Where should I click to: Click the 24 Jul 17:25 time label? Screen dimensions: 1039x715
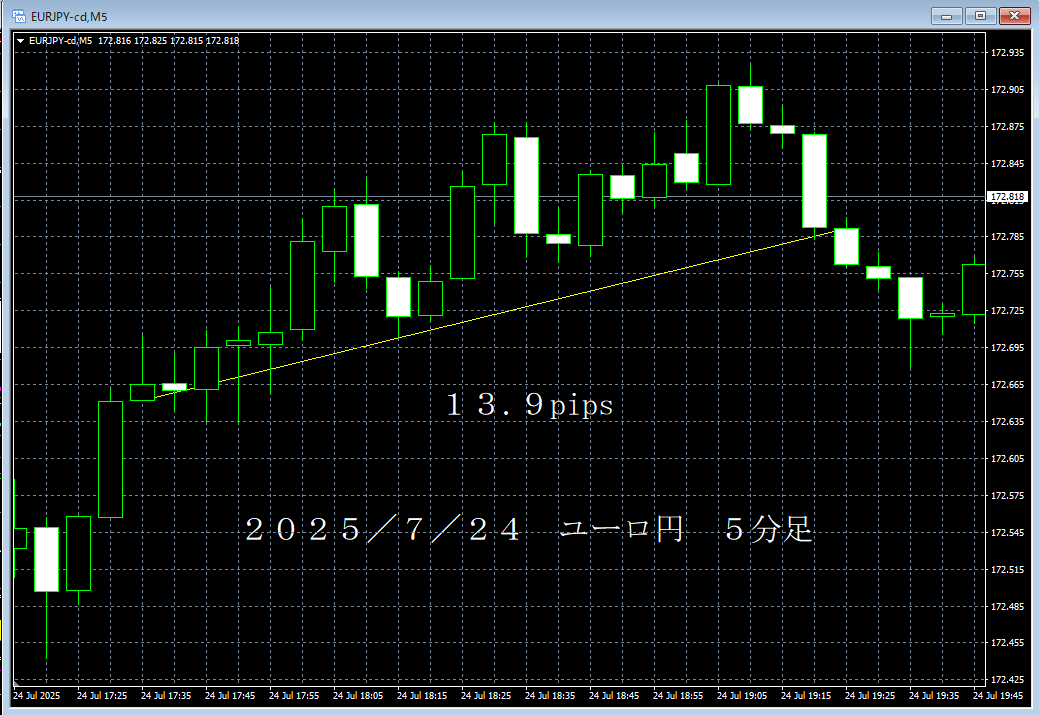click(x=102, y=696)
